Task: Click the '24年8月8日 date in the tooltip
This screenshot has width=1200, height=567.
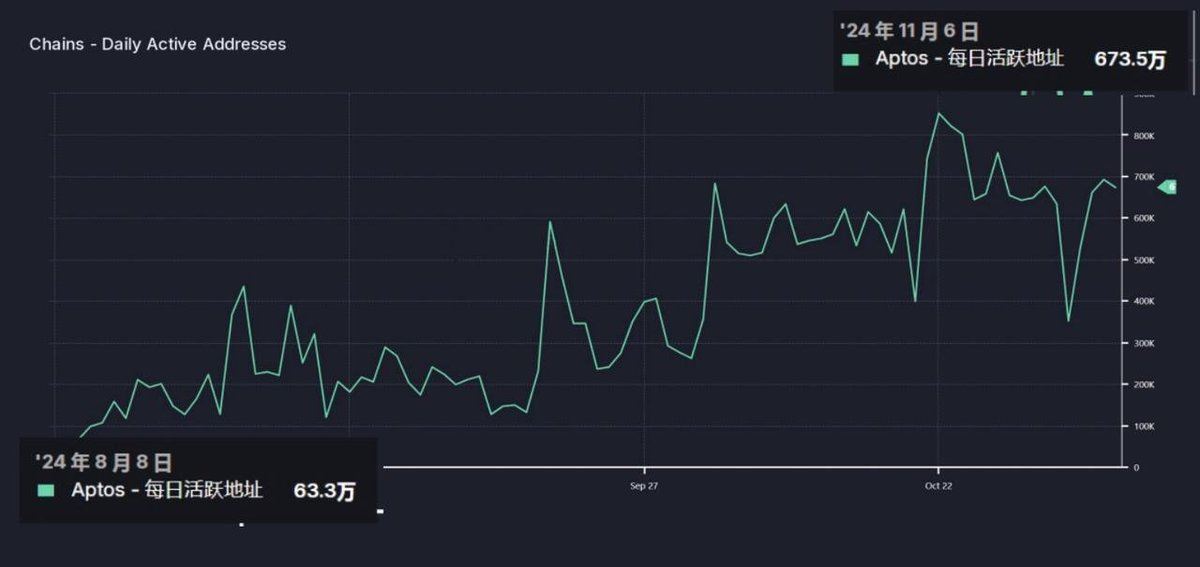Action: pyautogui.click(x=103, y=462)
